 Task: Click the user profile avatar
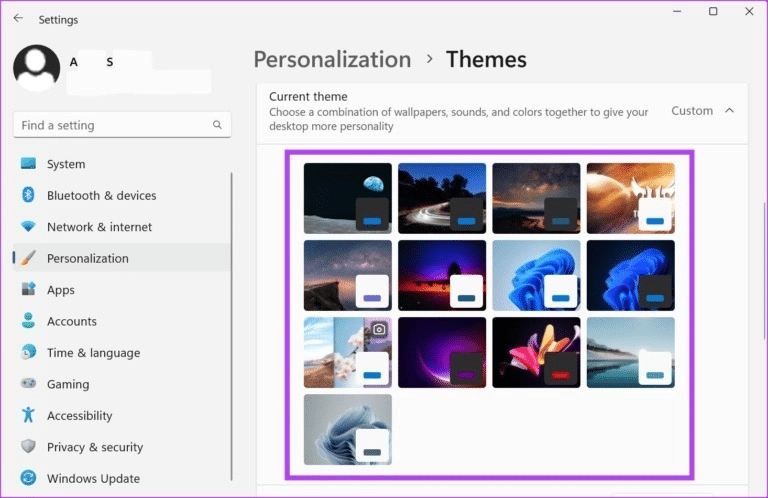37,68
